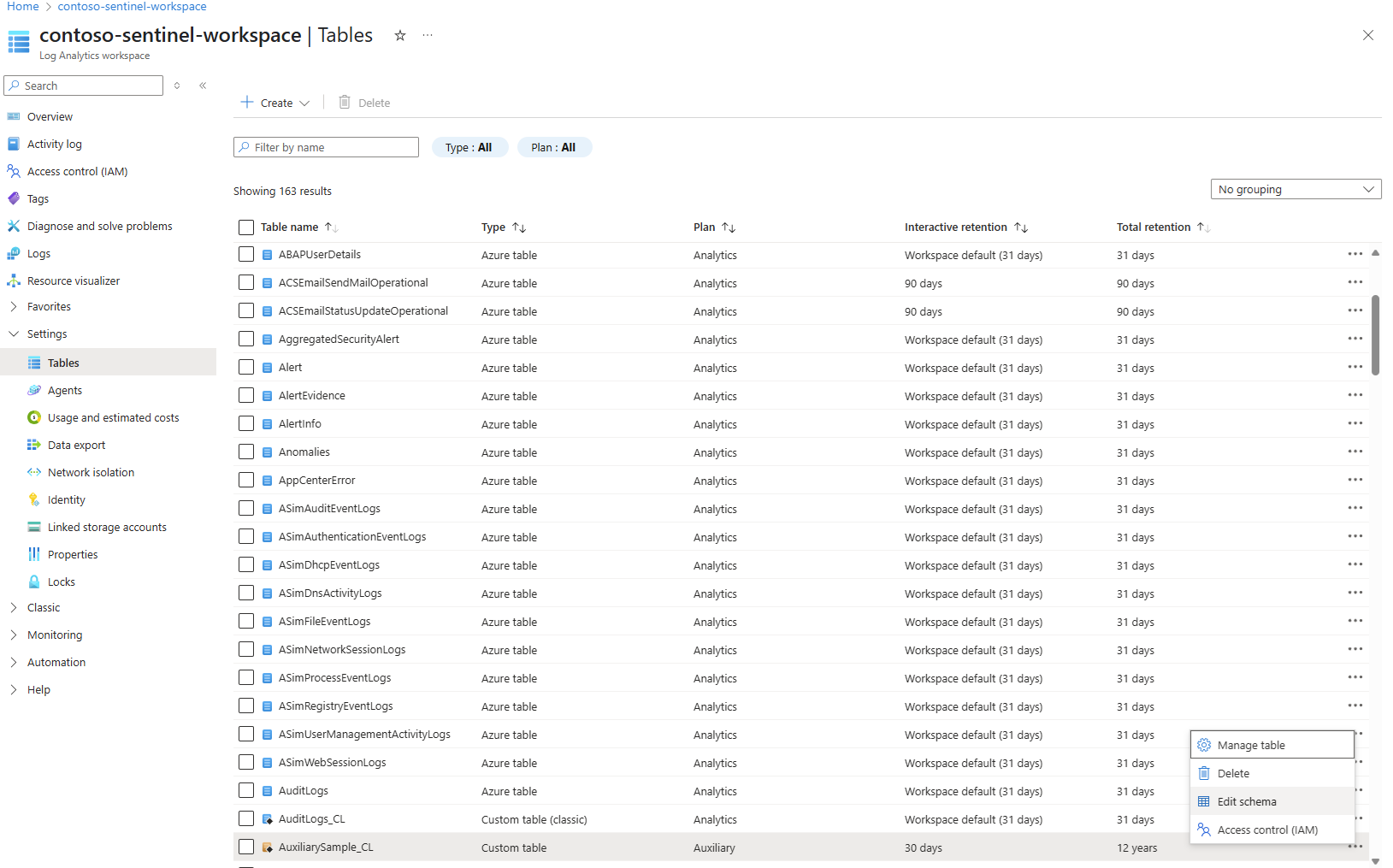Check the AlertEvidence row checkbox
Screen dimensions: 1393x868
246,395
